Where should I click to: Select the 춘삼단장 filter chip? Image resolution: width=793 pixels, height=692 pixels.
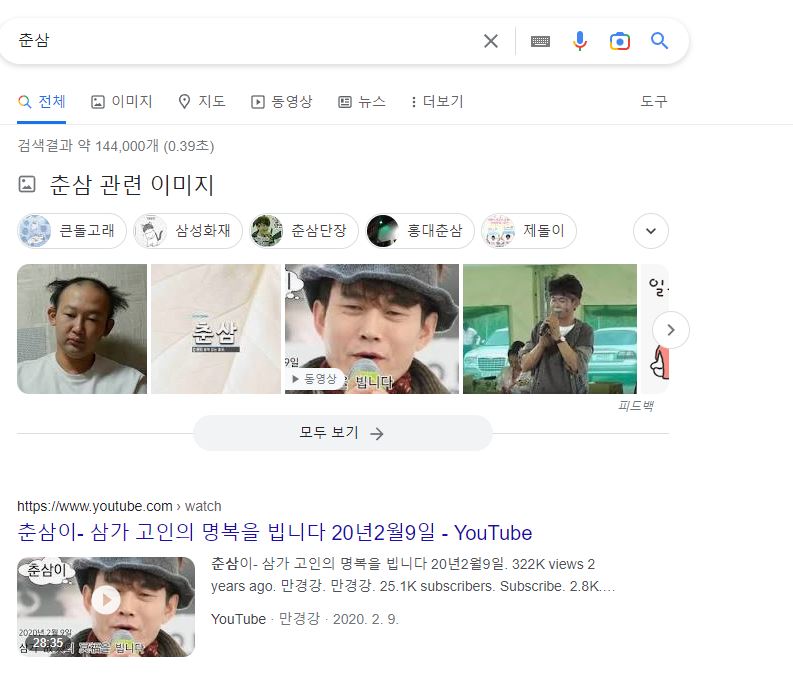coord(303,231)
